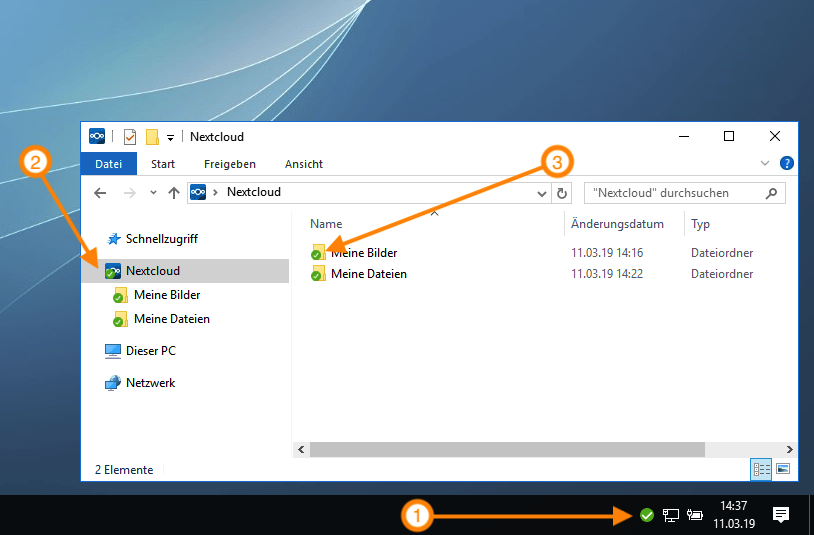Switch to the Ansicht ribbon tab

304,164
